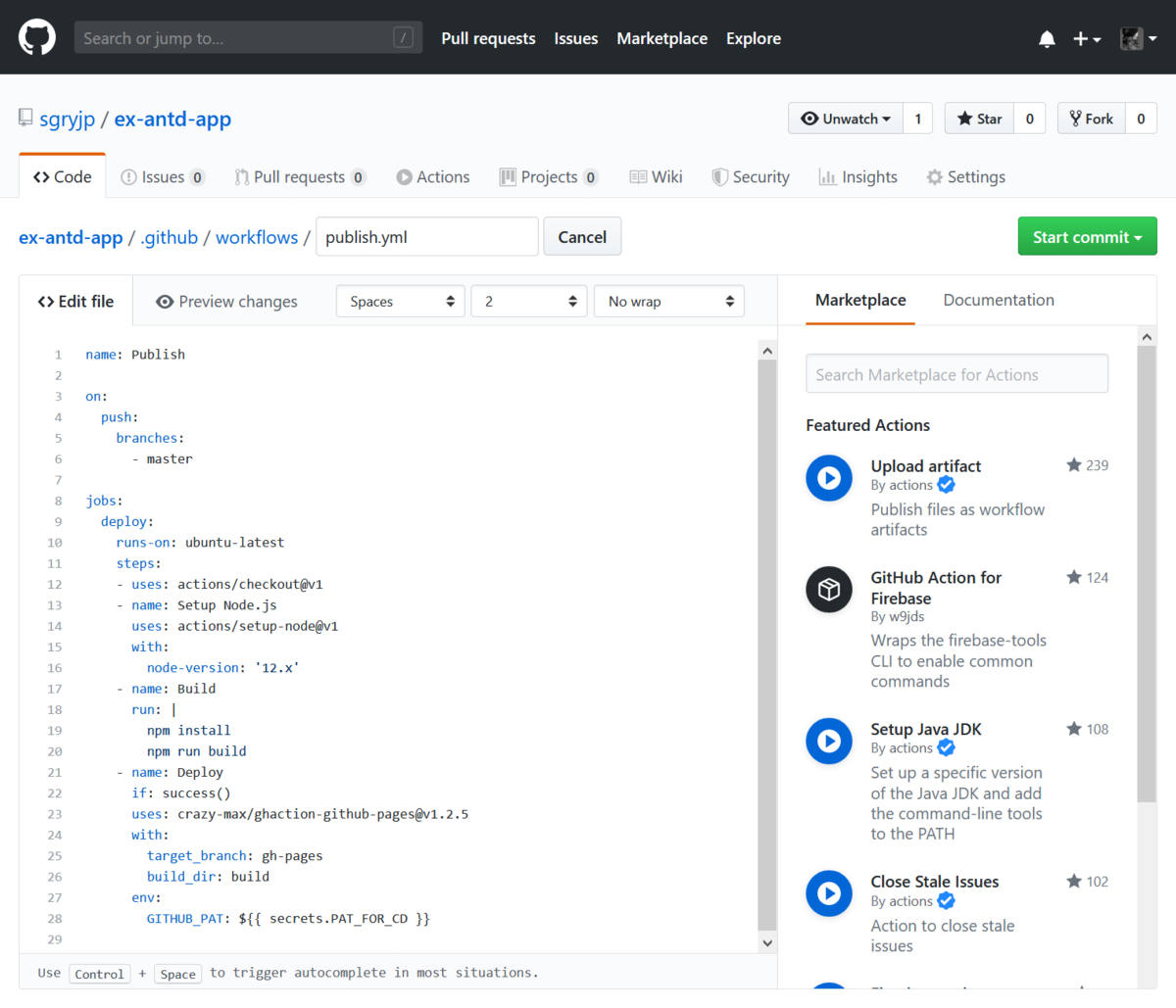
Task: Click the star icon beside 239
Action: 1074,465
